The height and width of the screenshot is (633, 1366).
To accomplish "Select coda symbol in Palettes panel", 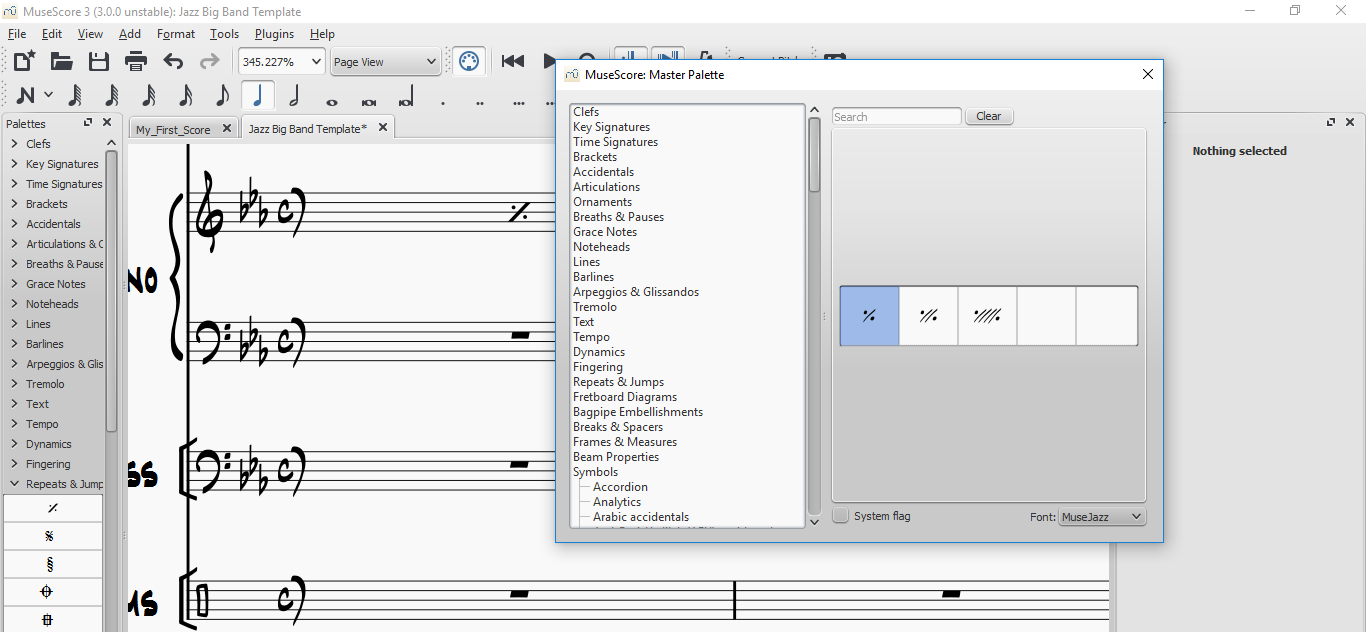I will point(53,592).
